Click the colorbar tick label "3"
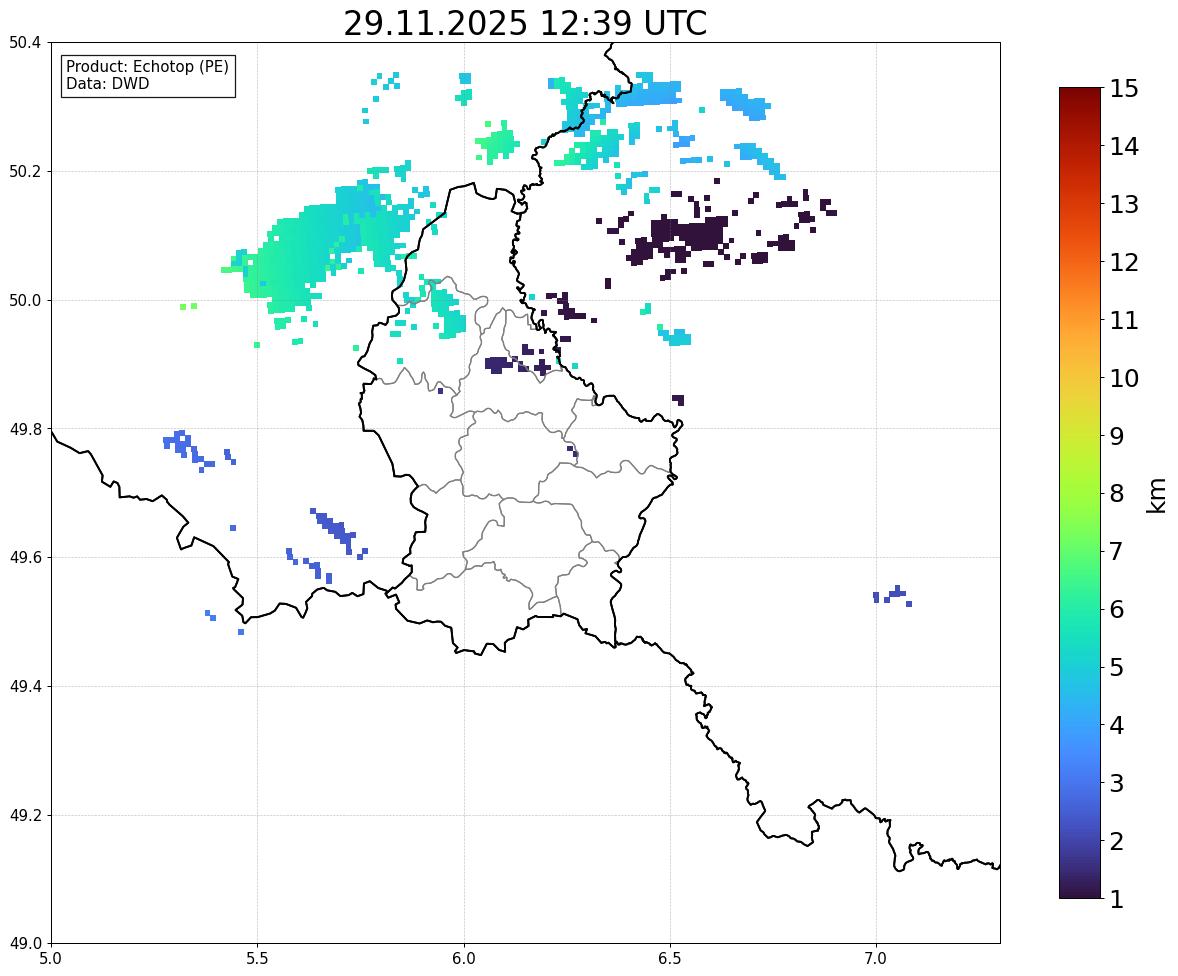1178x976 pixels. [1116, 783]
